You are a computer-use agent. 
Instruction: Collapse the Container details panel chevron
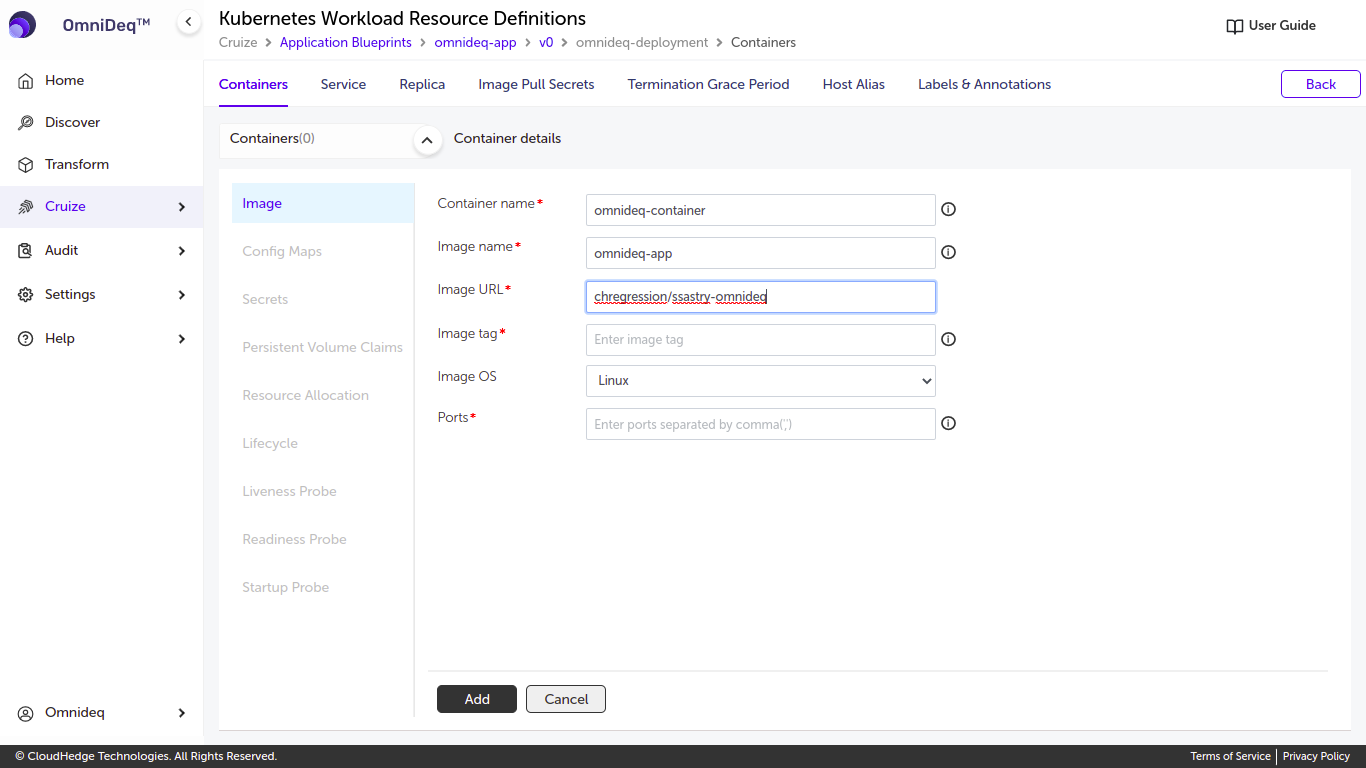[427, 141]
